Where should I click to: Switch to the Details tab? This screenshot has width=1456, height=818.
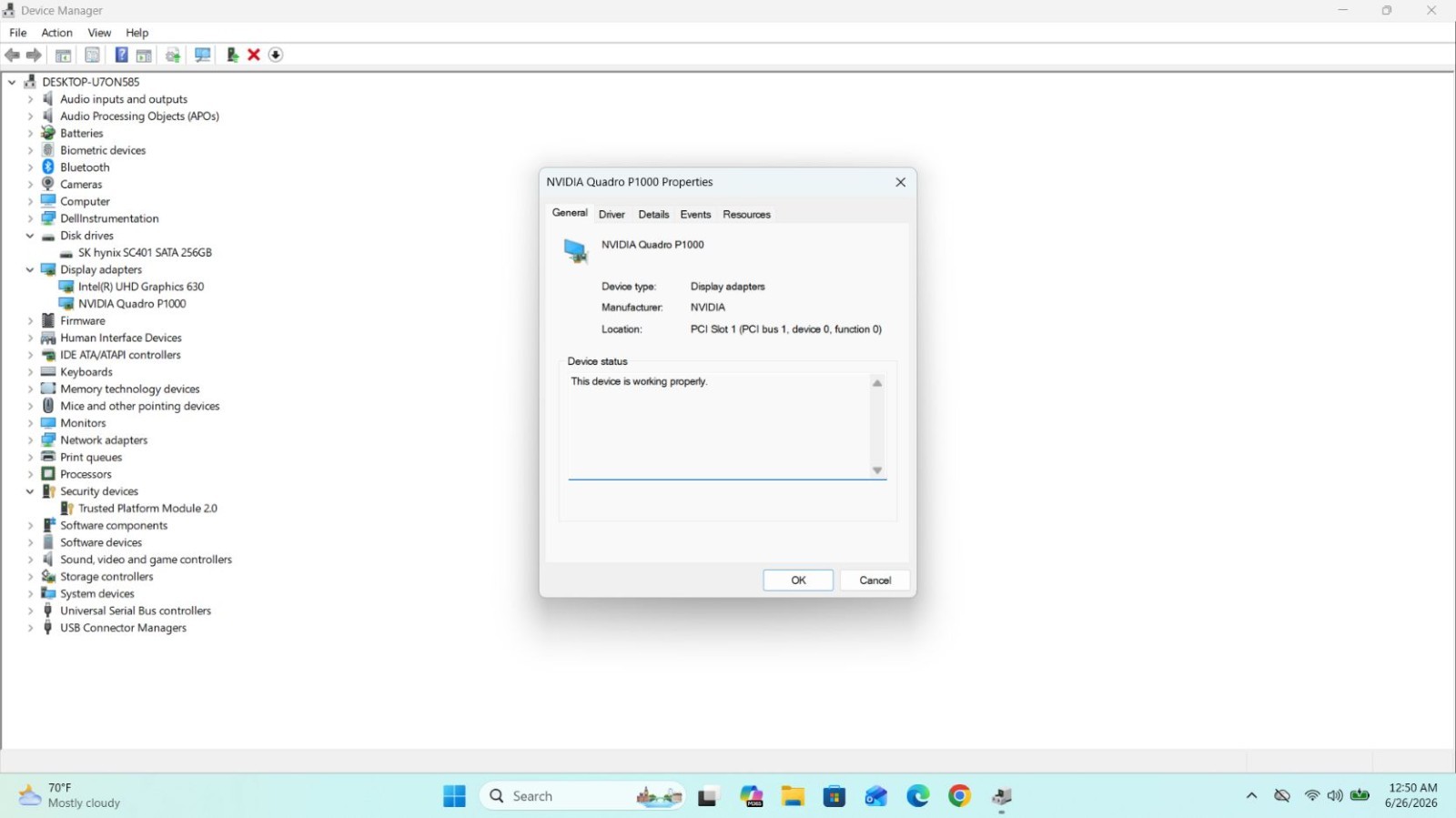point(653,215)
